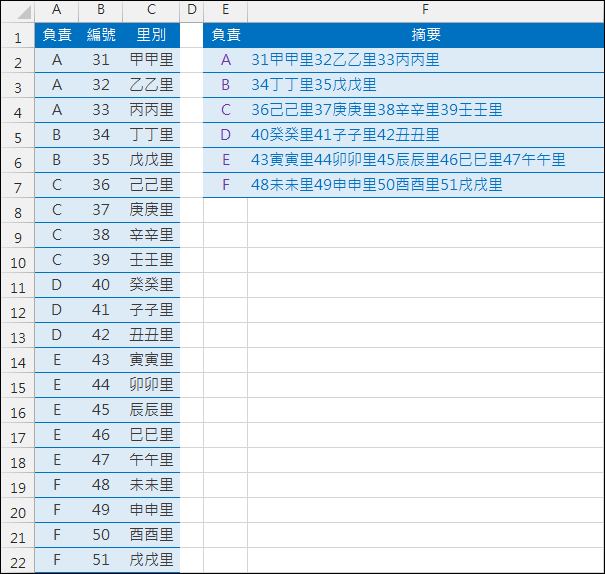Select column F header
The width and height of the screenshot is (605, 574).
pos(426,10)
